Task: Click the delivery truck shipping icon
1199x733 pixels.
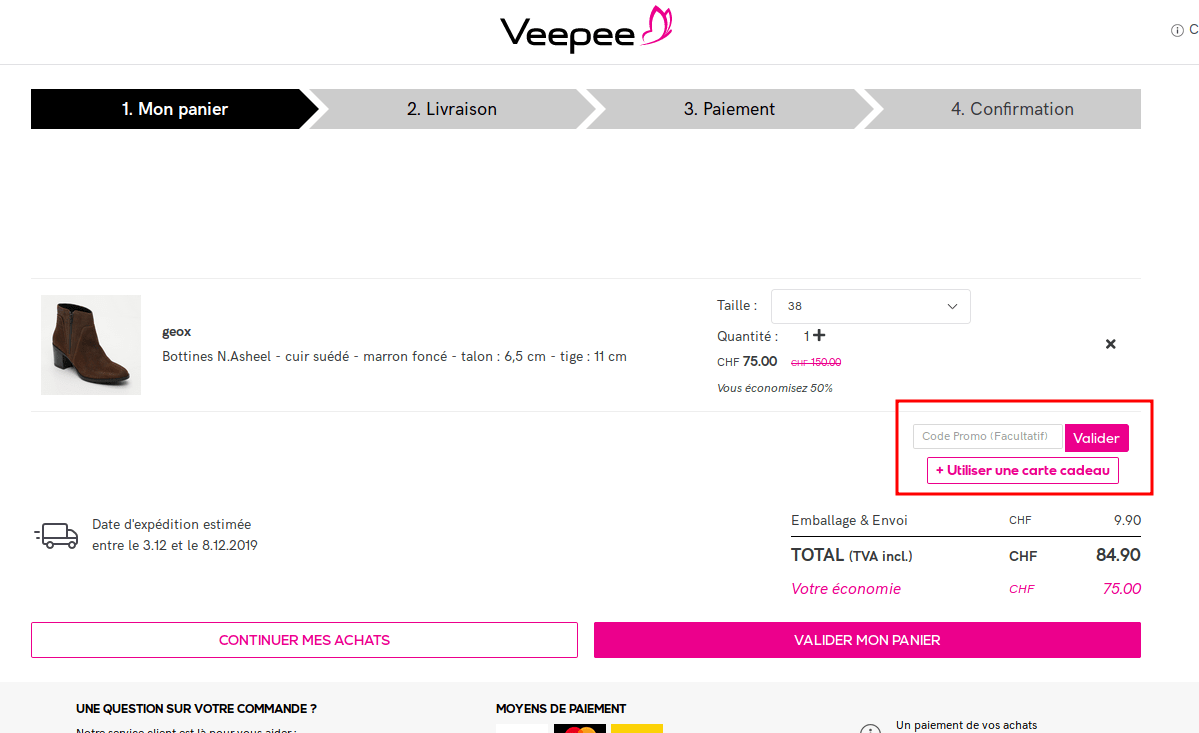Action: click(57, 536)
